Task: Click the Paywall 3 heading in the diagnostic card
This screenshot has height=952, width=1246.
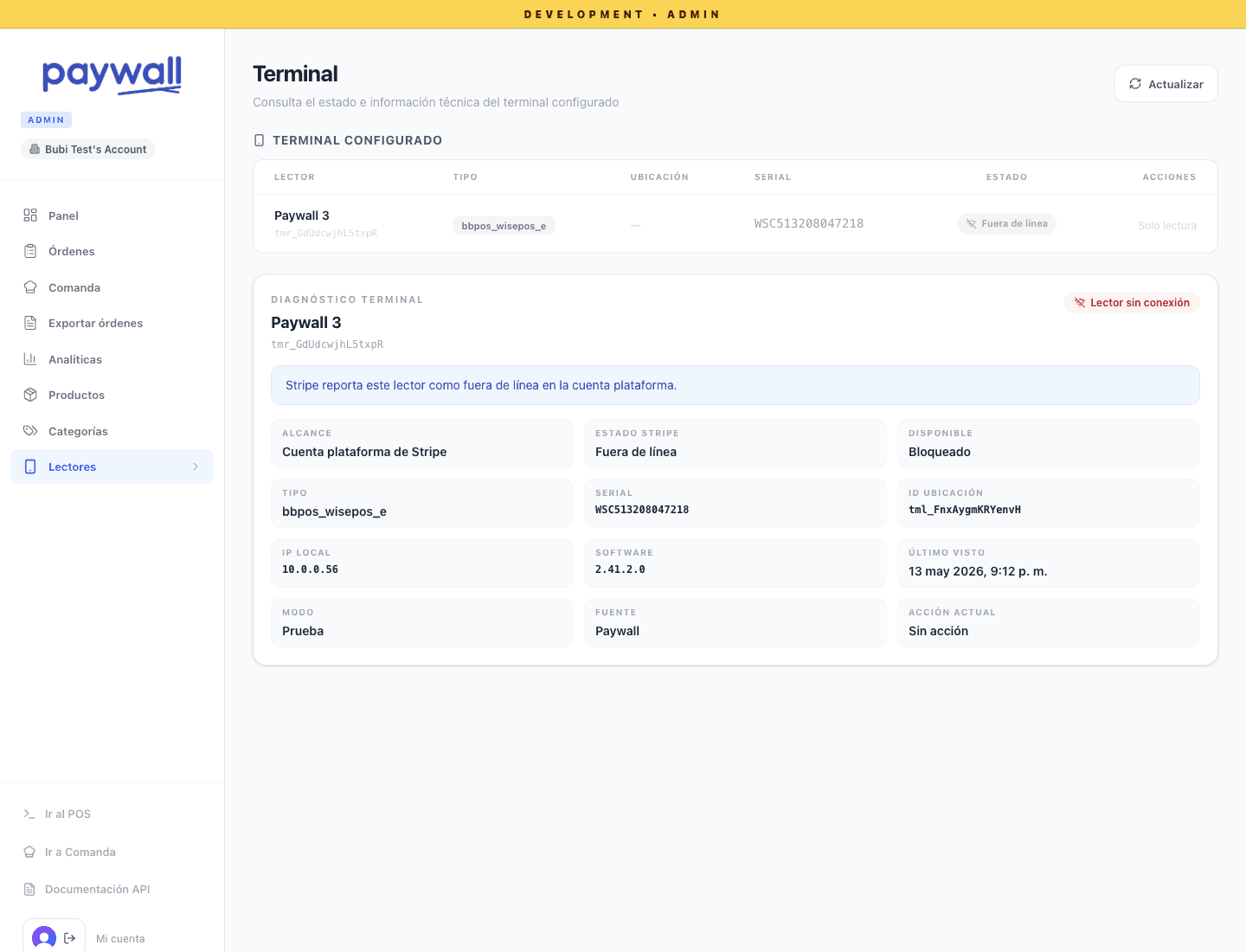Action: pos(306,323)
